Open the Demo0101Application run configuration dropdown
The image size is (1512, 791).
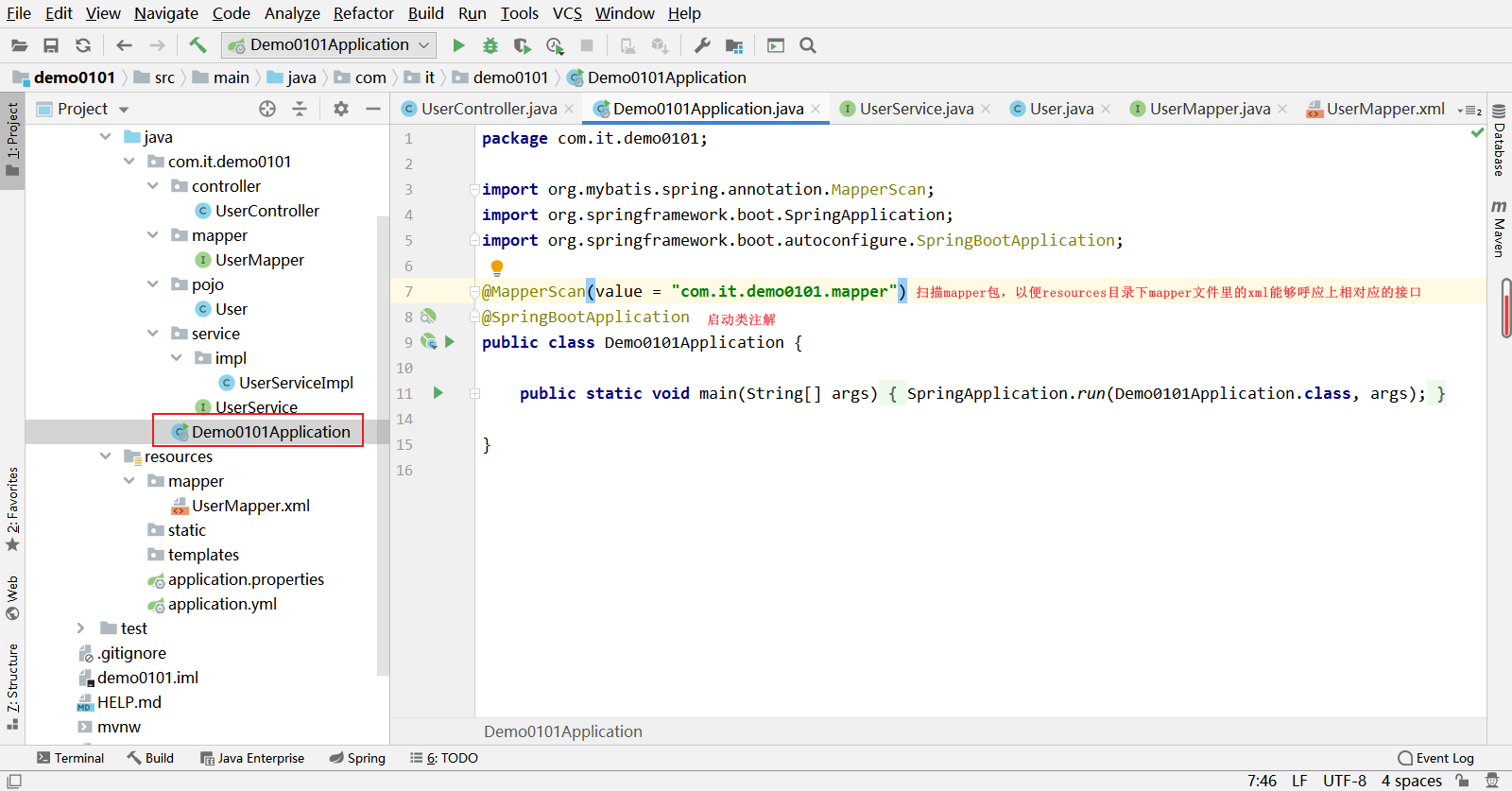point(329,45)
